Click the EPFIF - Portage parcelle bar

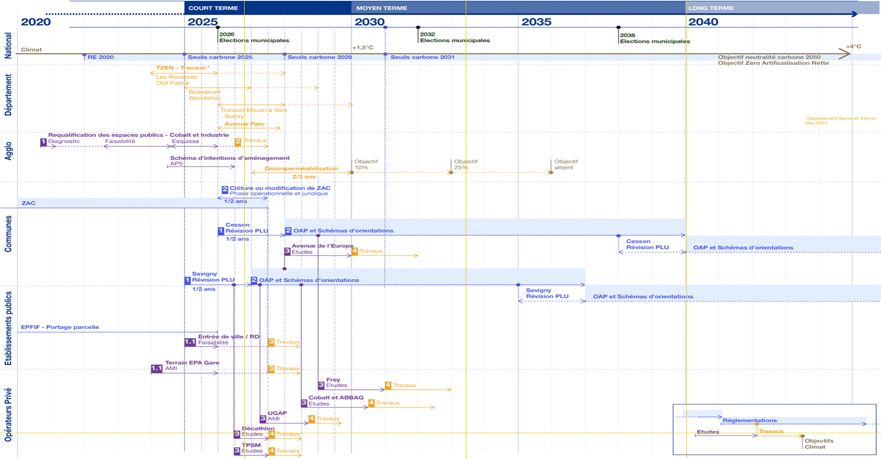point(60,327)
